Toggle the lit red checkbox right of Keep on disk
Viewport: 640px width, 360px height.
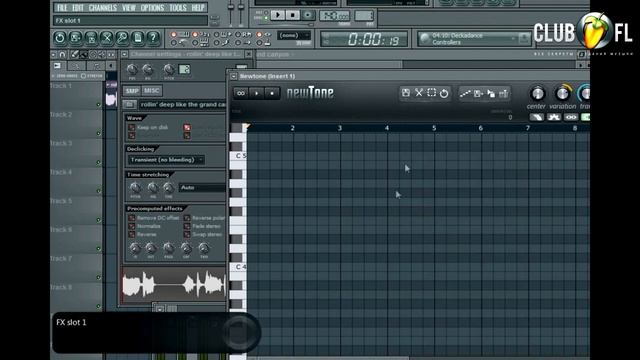point(187,127)
